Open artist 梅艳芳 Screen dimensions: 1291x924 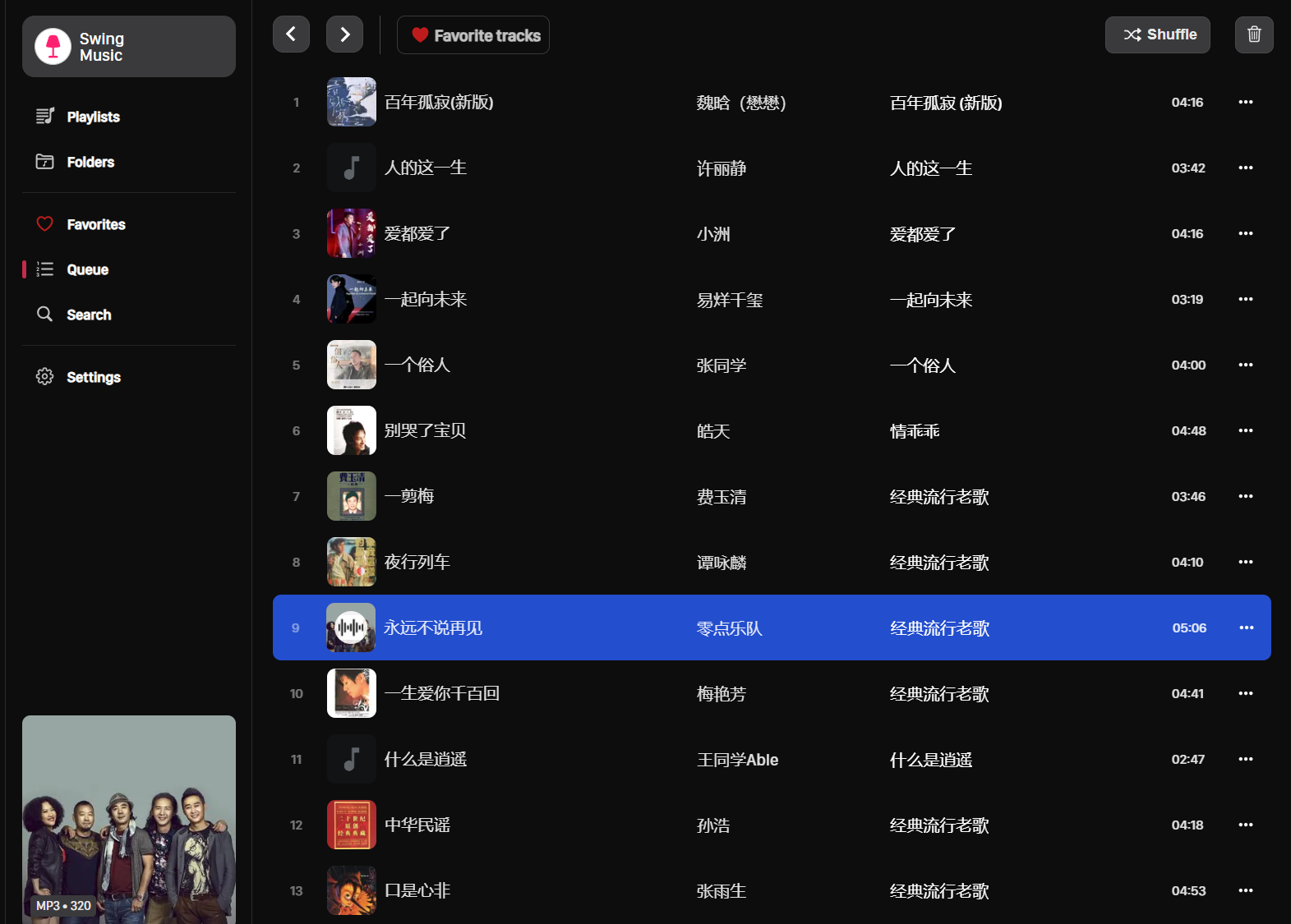(722, 694)
